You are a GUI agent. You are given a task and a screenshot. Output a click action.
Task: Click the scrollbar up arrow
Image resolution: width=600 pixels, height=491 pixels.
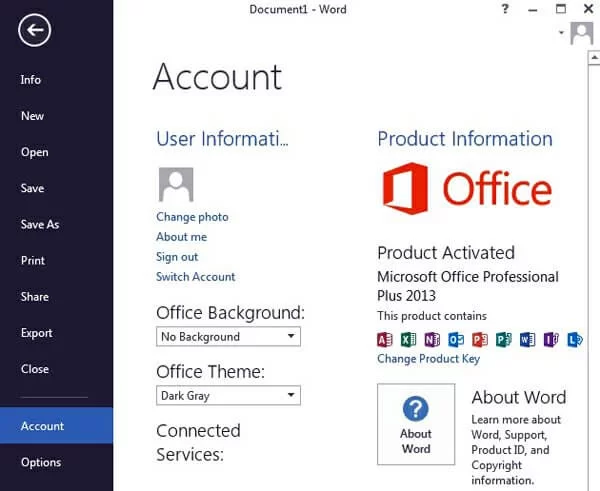pyautogui.click(x=594, y=58)
